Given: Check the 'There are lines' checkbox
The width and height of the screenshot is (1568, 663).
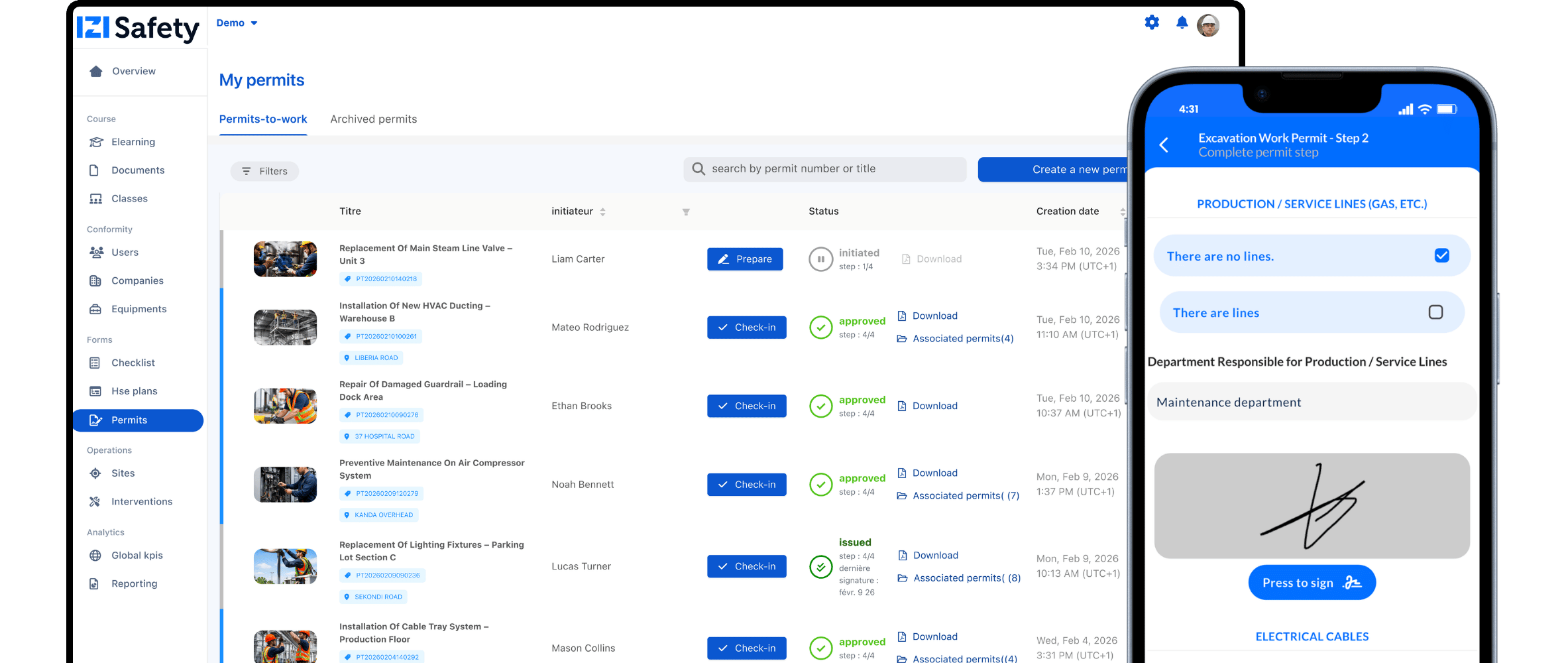Looking at the screenshot, I should 1435,312.
